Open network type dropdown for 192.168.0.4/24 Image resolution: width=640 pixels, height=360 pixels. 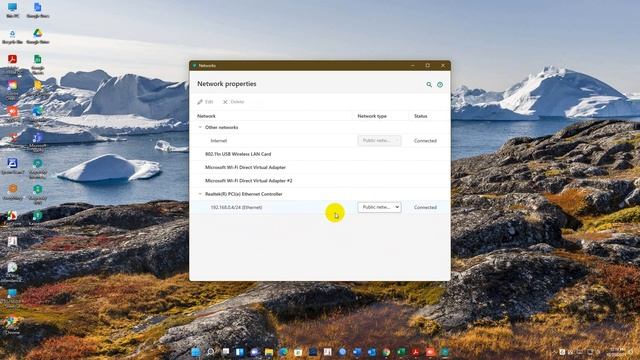tap(379, 207)
